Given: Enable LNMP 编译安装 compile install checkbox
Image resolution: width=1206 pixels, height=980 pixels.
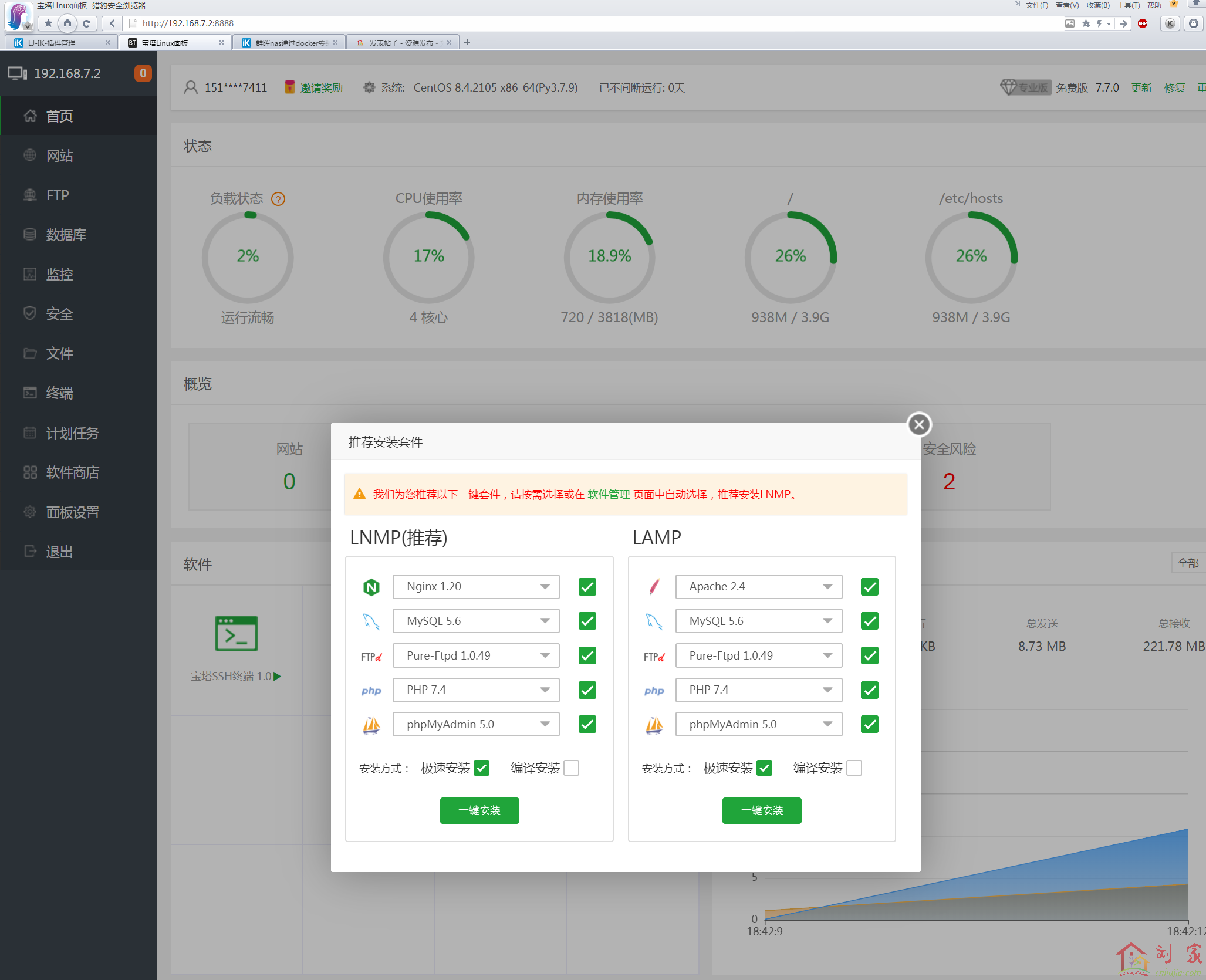Looking at the screenshot, I should click(571, 768).
